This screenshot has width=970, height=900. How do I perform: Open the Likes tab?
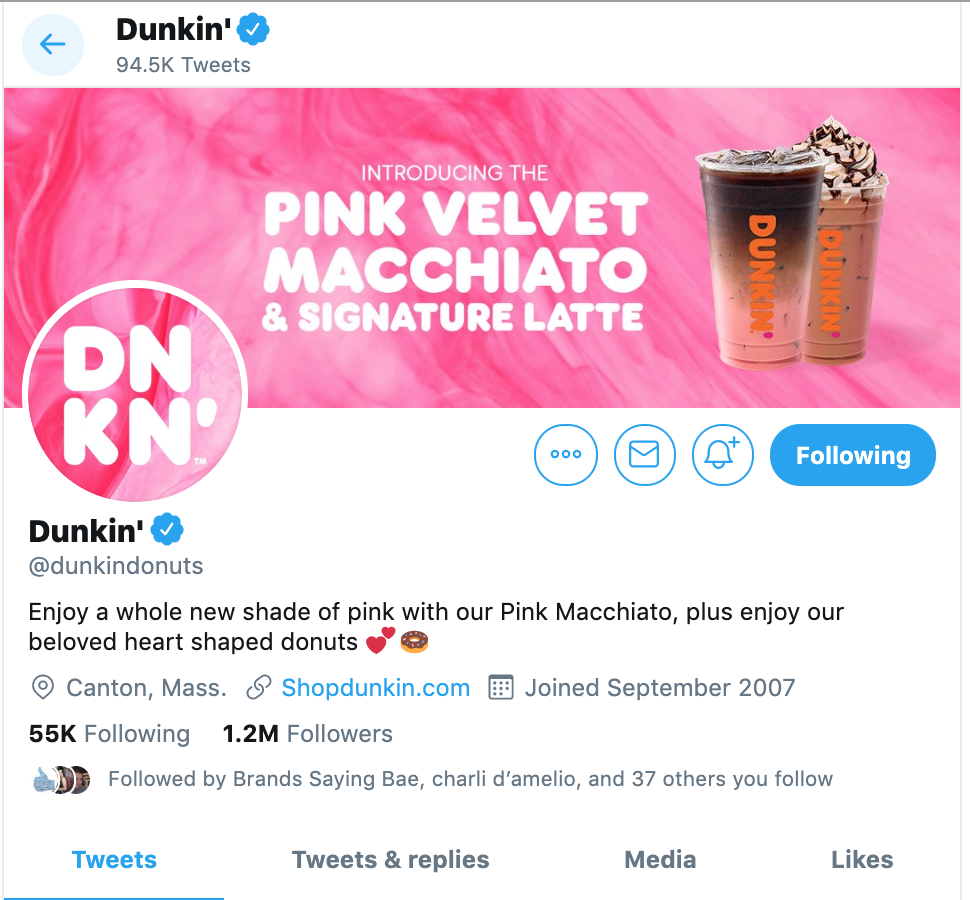click(x=862, y=860)
